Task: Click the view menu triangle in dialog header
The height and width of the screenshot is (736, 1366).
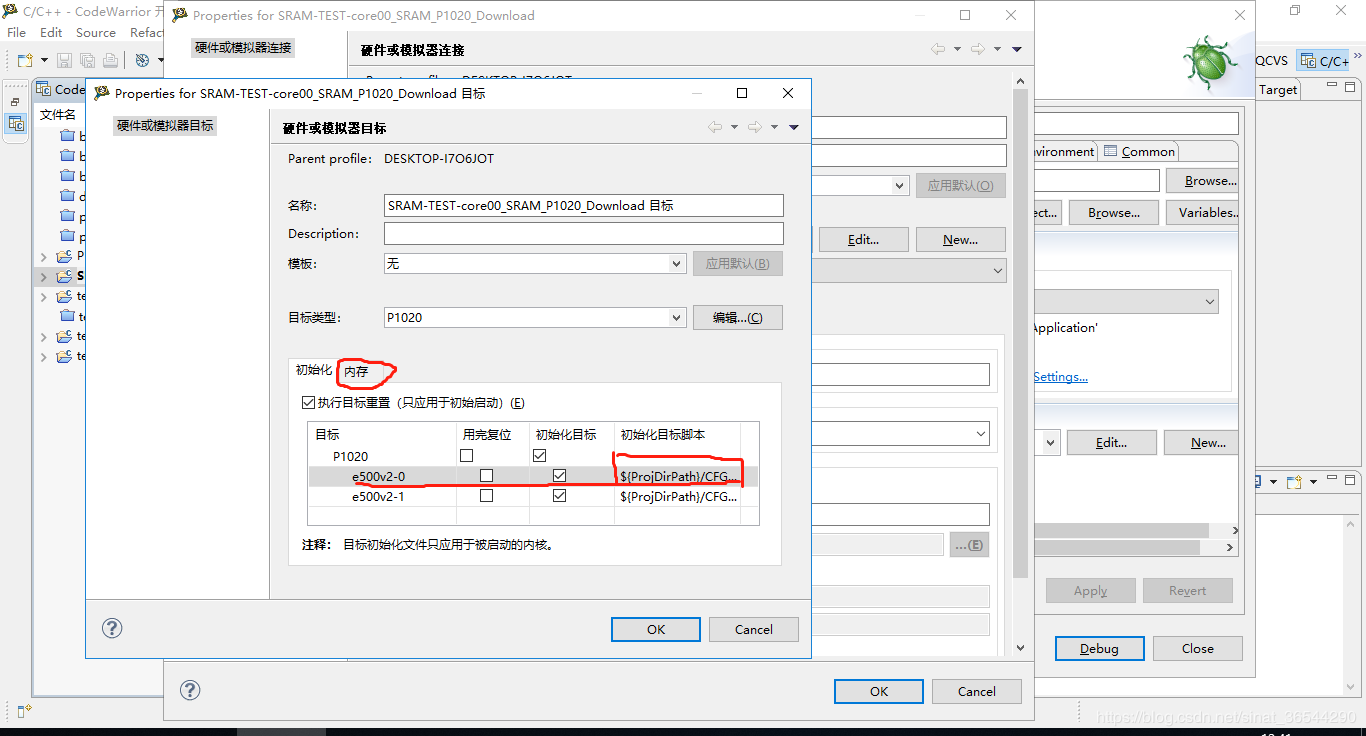Action: tap(794, 127)
